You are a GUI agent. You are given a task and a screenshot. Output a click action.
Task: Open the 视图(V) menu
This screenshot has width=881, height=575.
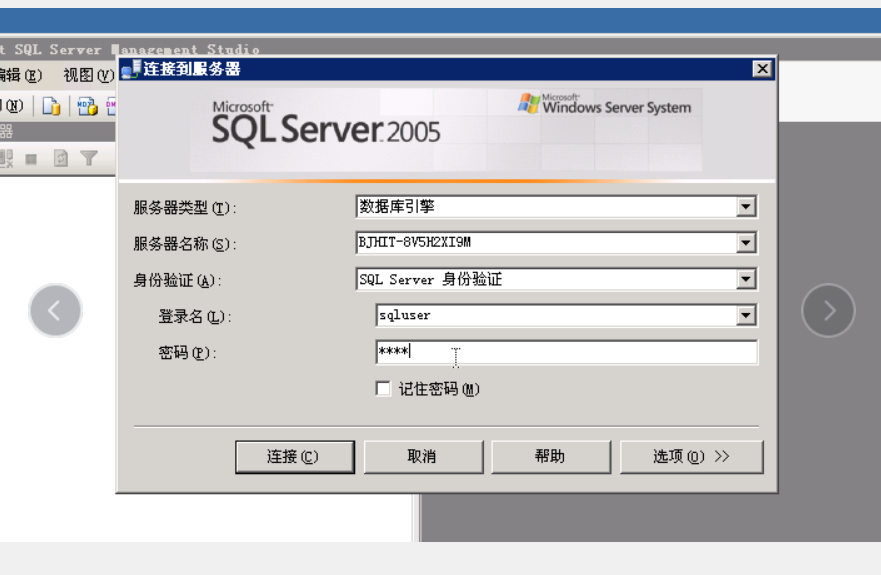click(x=88, y=75)
